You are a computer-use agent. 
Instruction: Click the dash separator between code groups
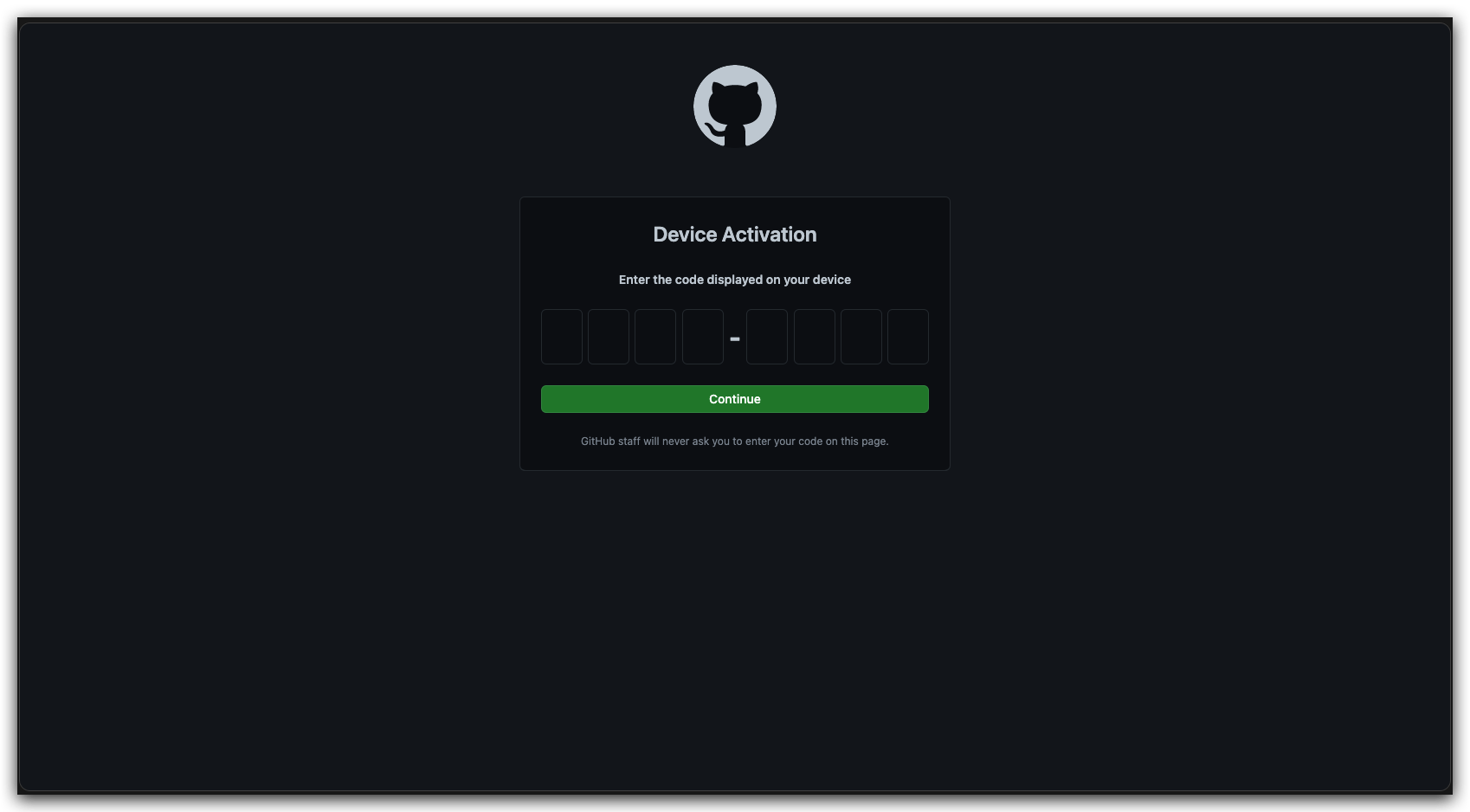[735, 339]
